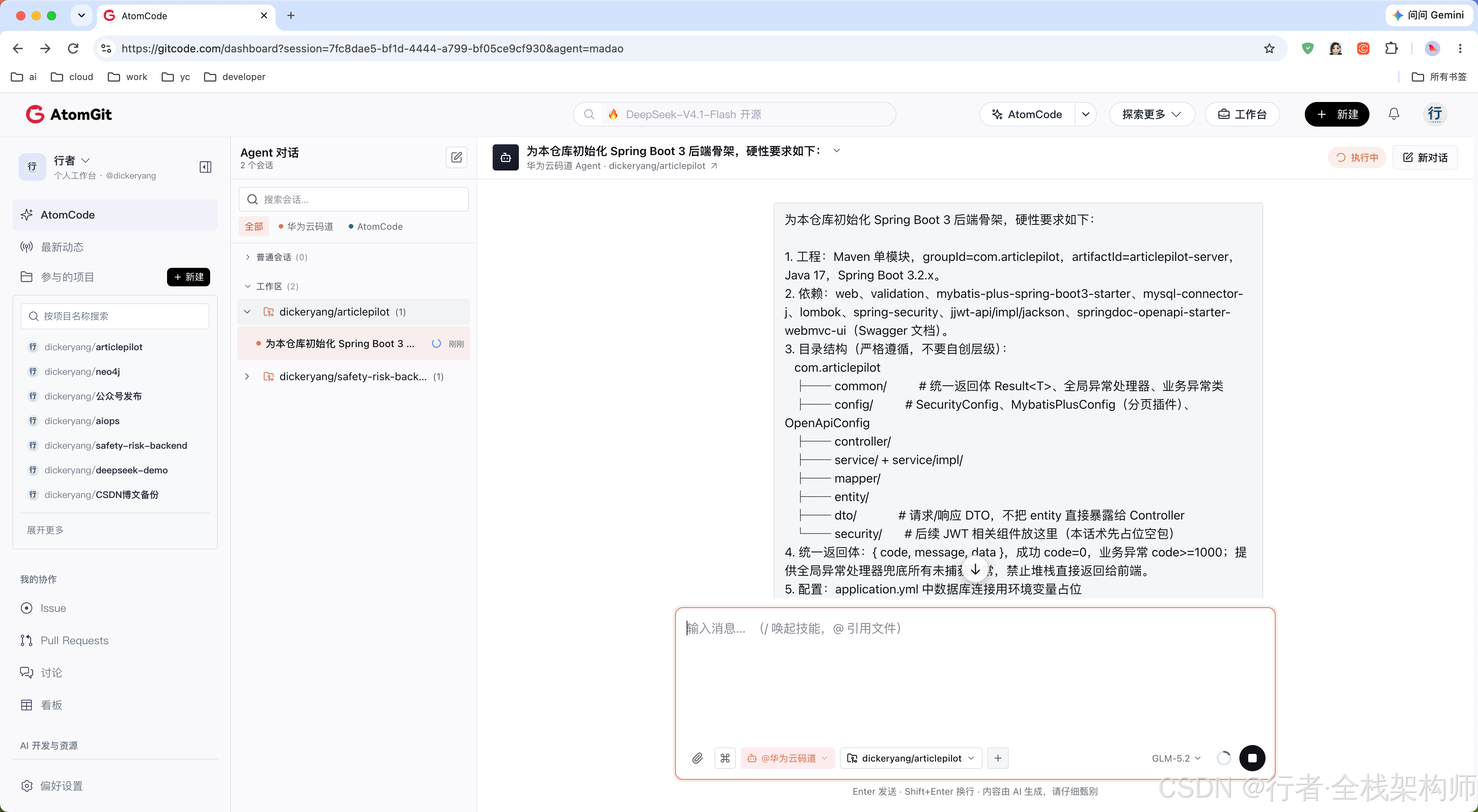Open the repo external link arrow beside dickeryang/articlepilot

pyautogui.click(x=714, y=166)
